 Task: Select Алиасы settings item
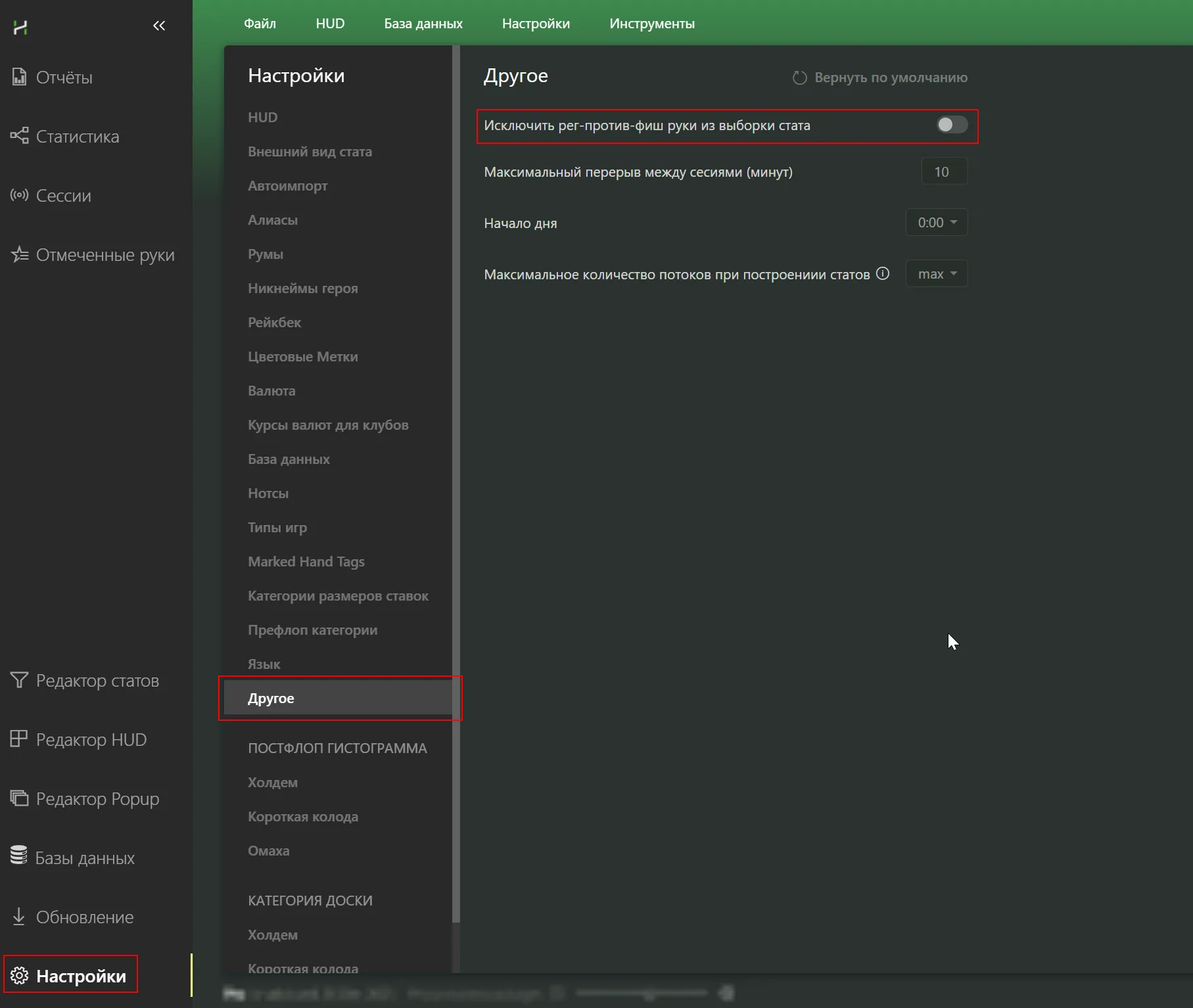point(273,219)
